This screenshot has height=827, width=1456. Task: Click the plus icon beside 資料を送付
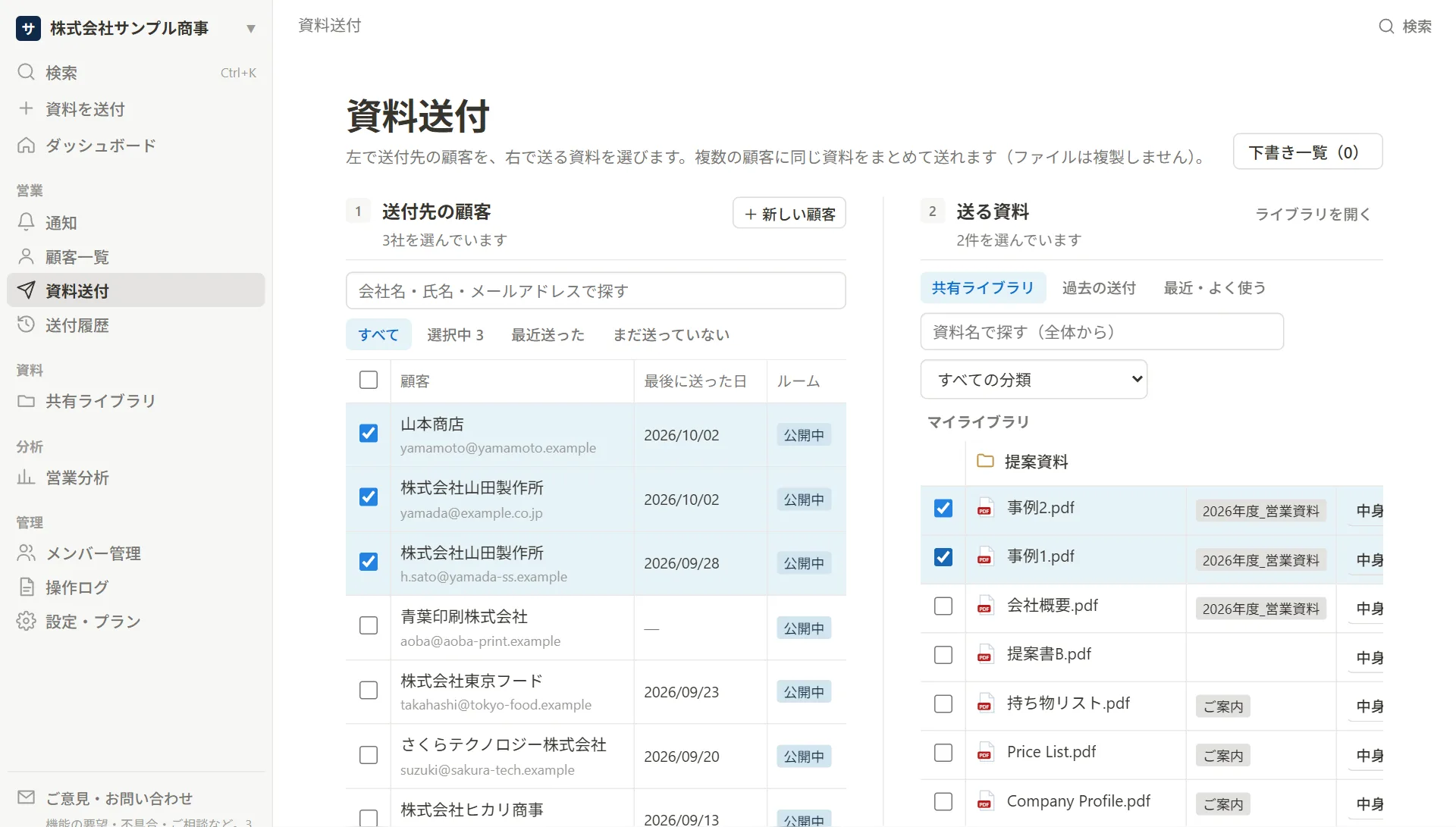[27, 108]
